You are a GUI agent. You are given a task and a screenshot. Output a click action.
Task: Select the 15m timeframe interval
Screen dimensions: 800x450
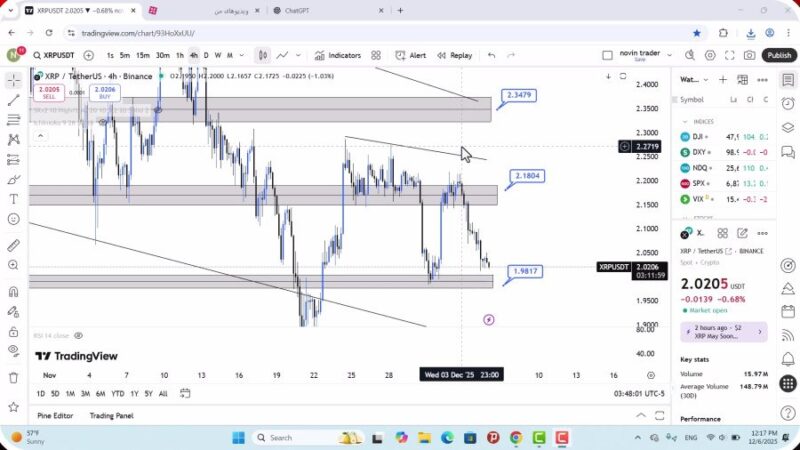[x=143, y=55]
